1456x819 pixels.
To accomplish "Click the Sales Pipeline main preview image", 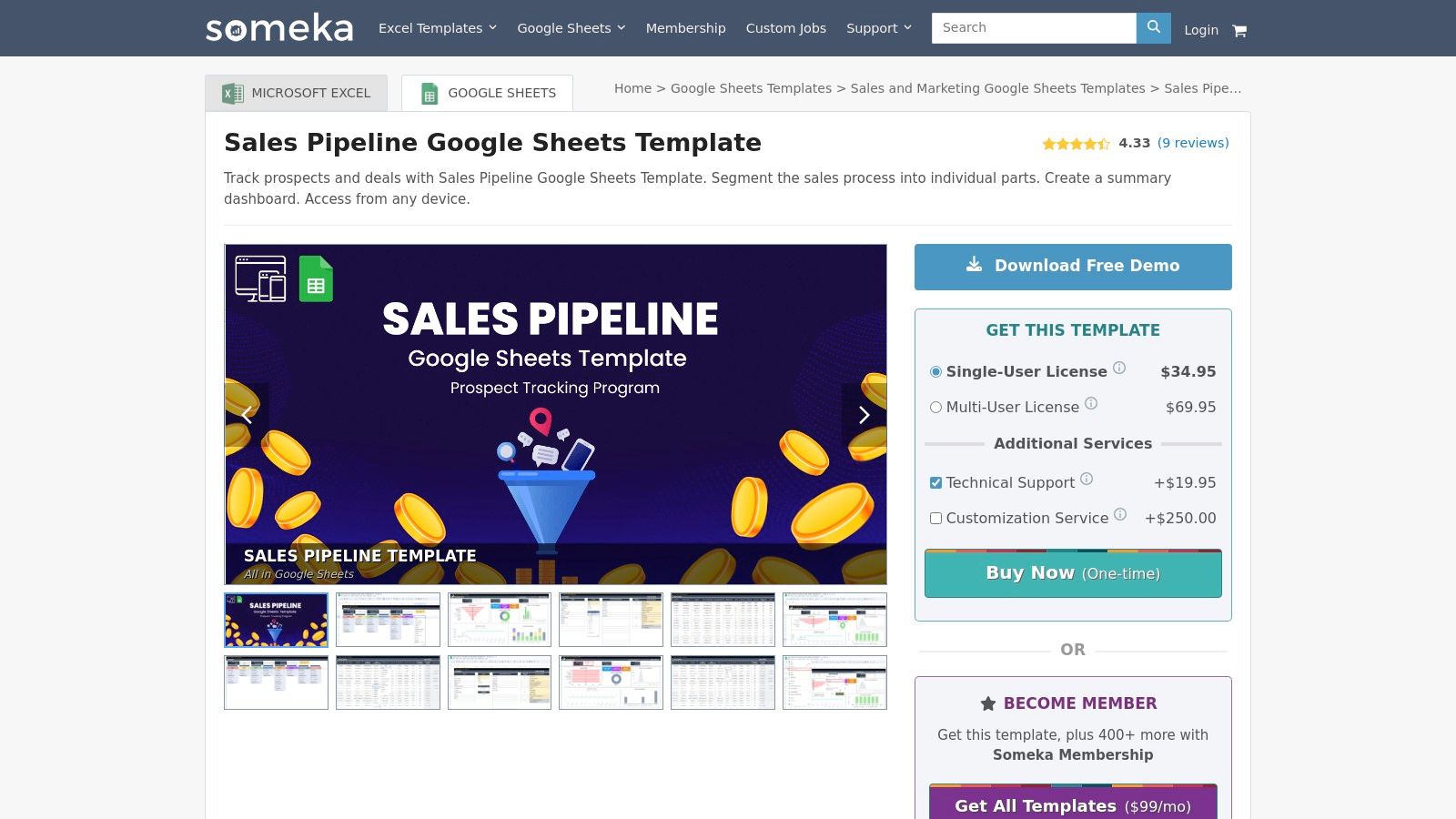I will point(556,414).
